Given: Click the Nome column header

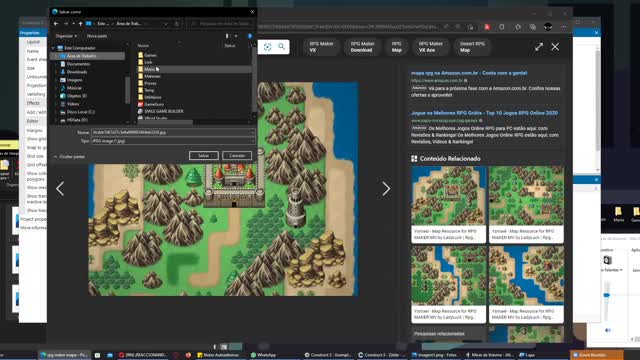Looking at the screenshot, I should [143, 45].
